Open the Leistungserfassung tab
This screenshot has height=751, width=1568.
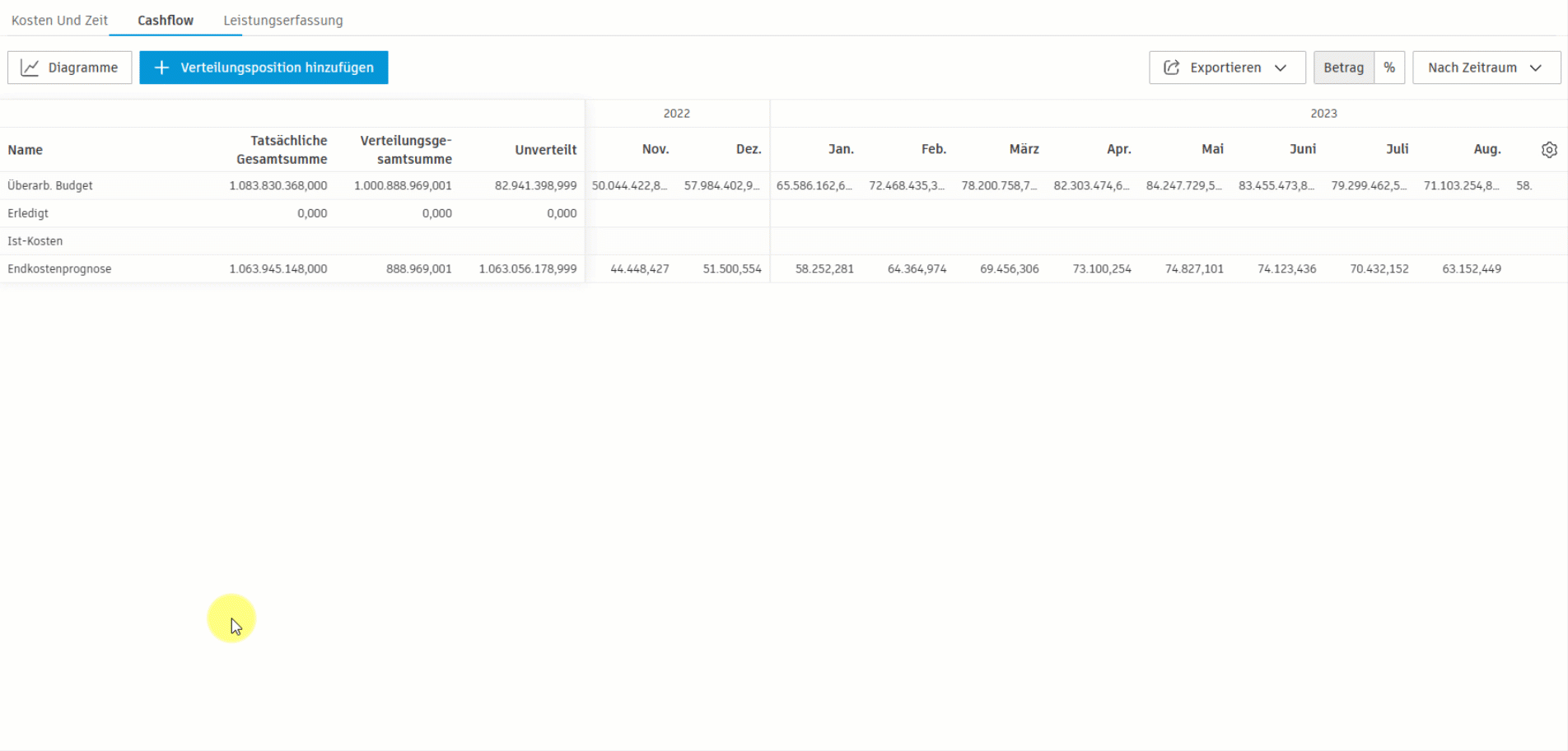pos(283,21)
